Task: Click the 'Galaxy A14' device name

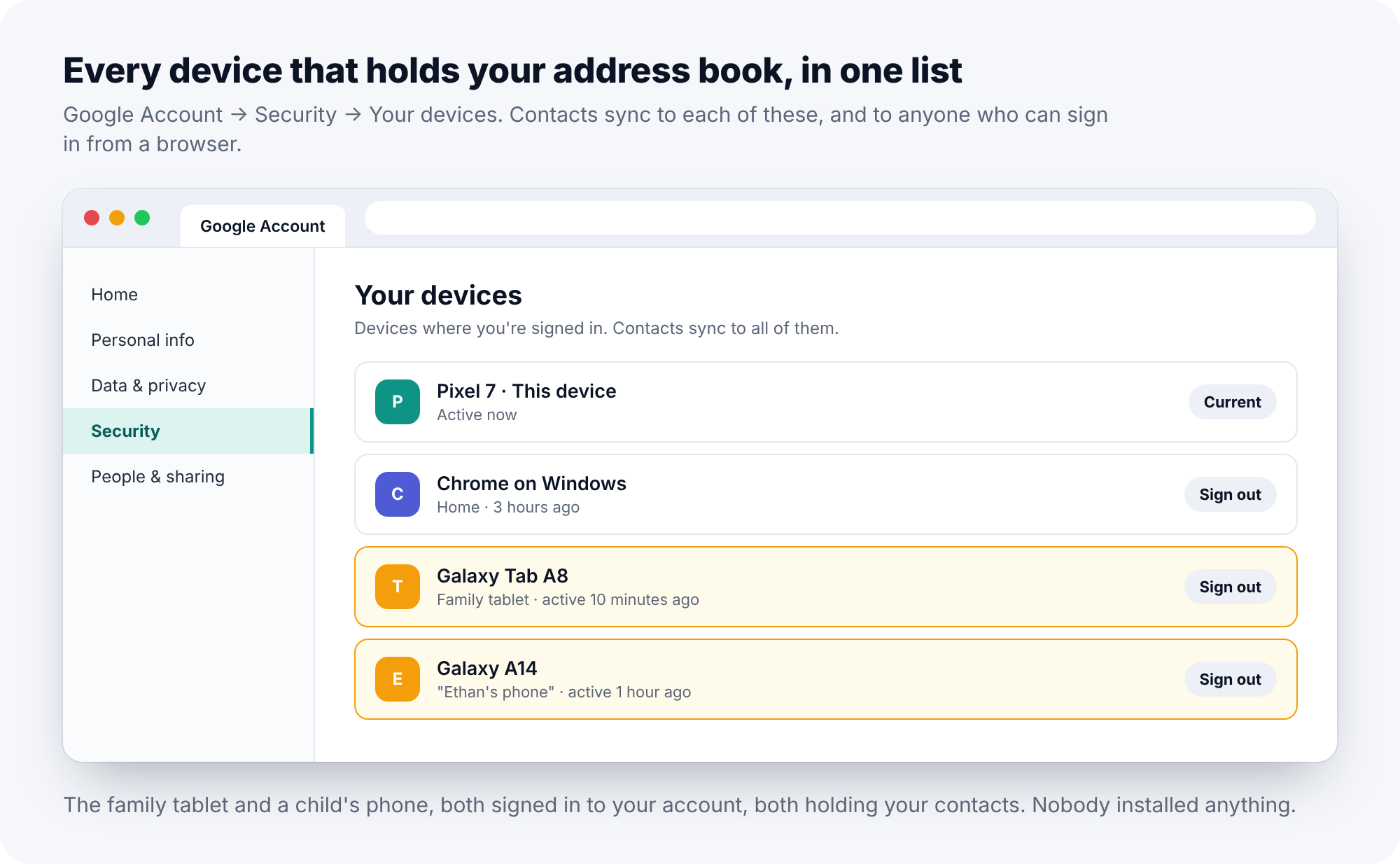Action: (487, 669)
